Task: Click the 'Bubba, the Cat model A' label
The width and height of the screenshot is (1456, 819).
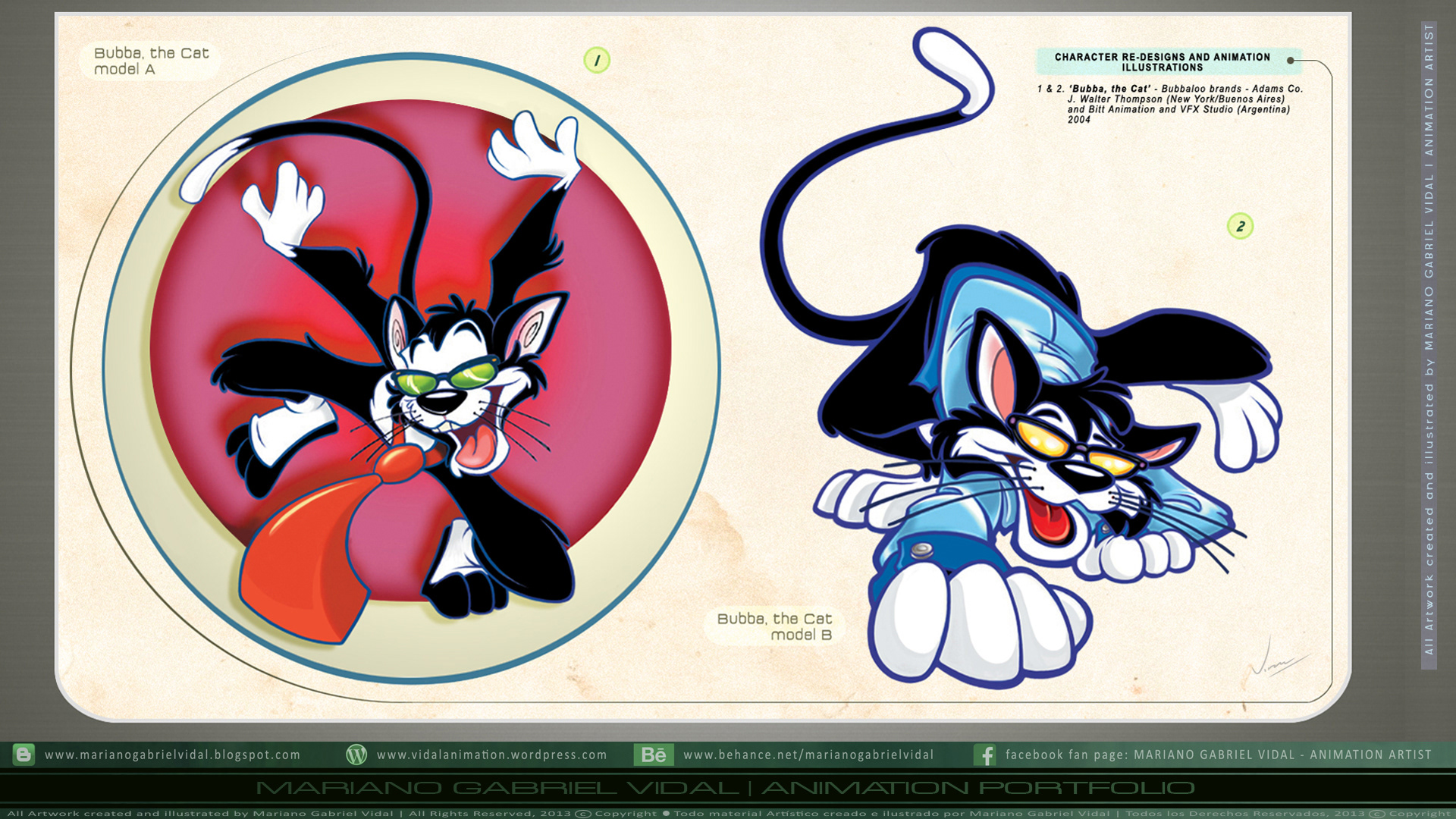Action: point(150,61)
